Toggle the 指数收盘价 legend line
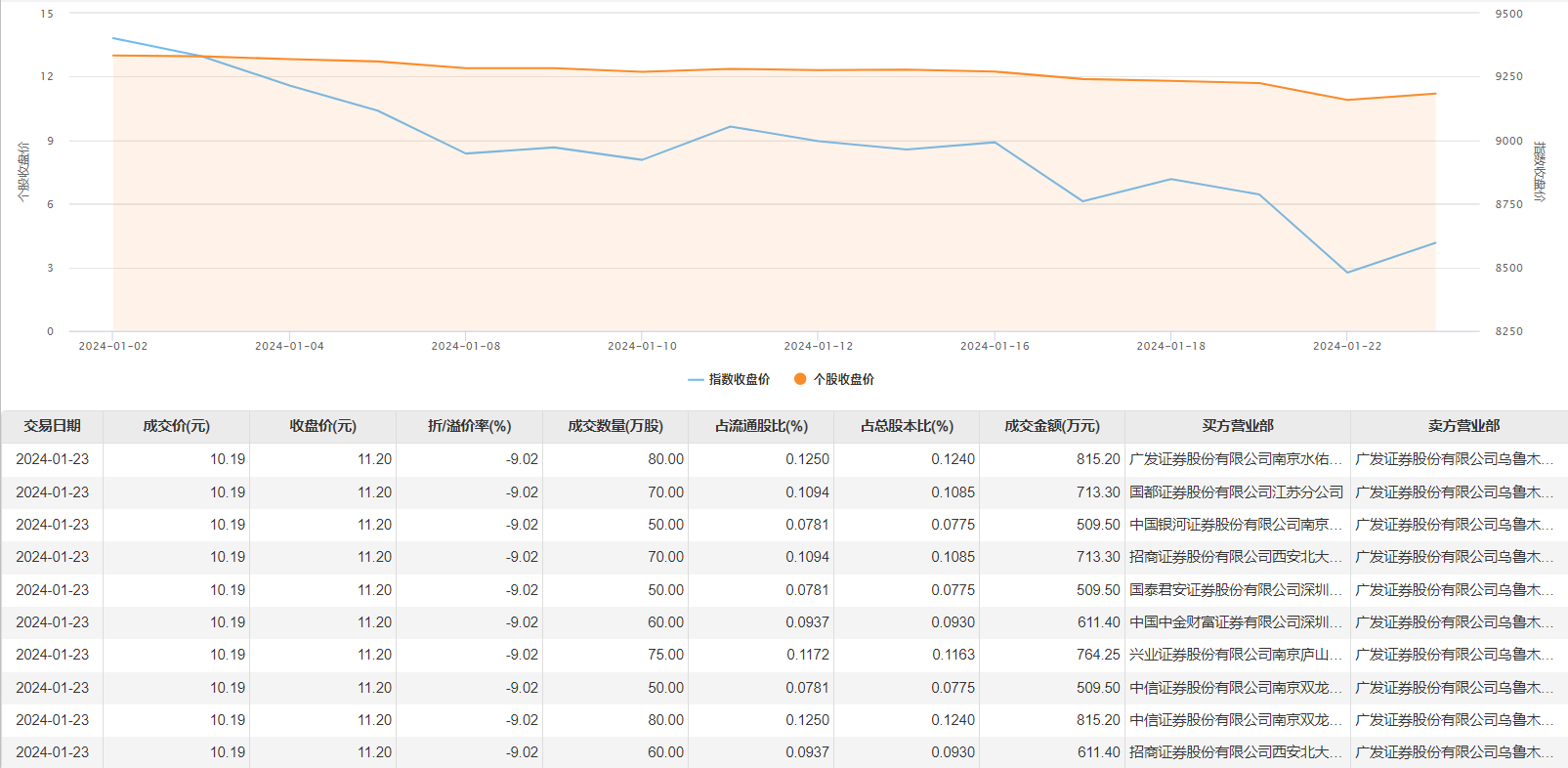The height and width of the screenshot is (768, 1568). (x=729, y=379)
